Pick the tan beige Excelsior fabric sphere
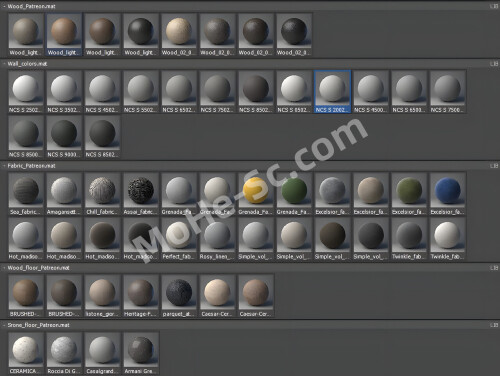The width and height of the screenshot is (500, 376). [x=371, y=194]
